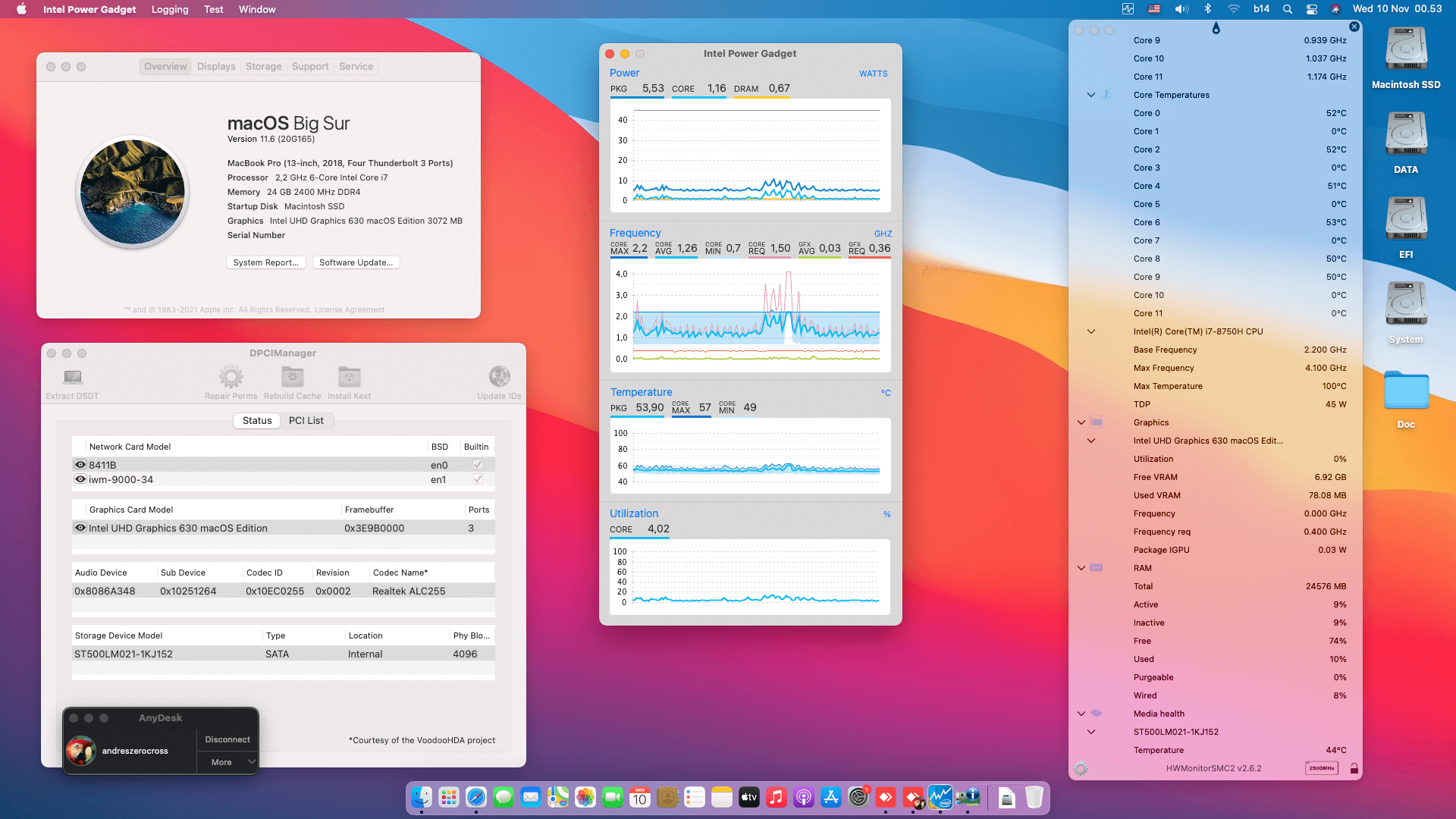Click the water drop icon atop HWMonitorSMC2
1456x819 pixels.
(x=1216, y=29)
